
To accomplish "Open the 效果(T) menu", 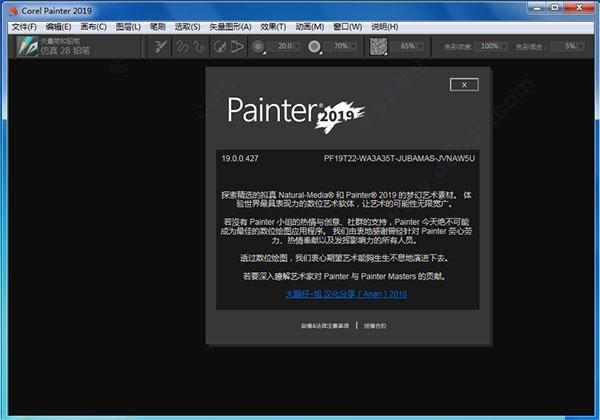I will (x=273, y=27).
